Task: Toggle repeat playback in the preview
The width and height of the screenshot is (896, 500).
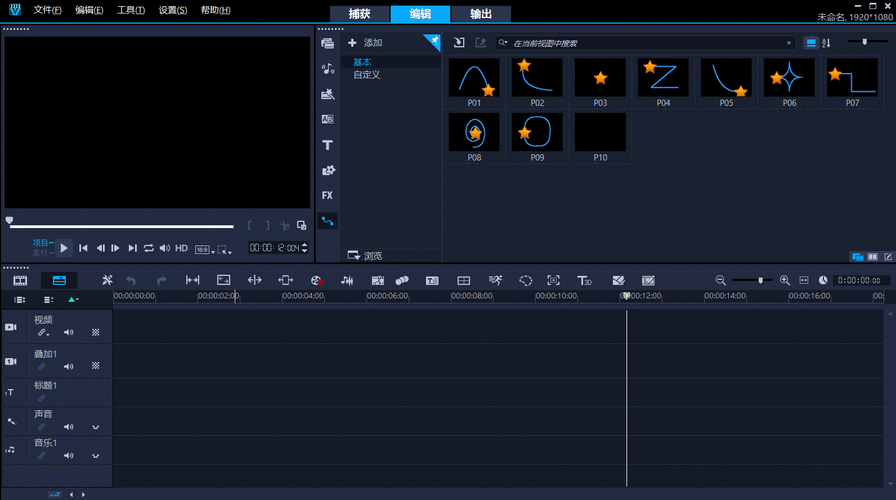Action: tap(149, 248)
